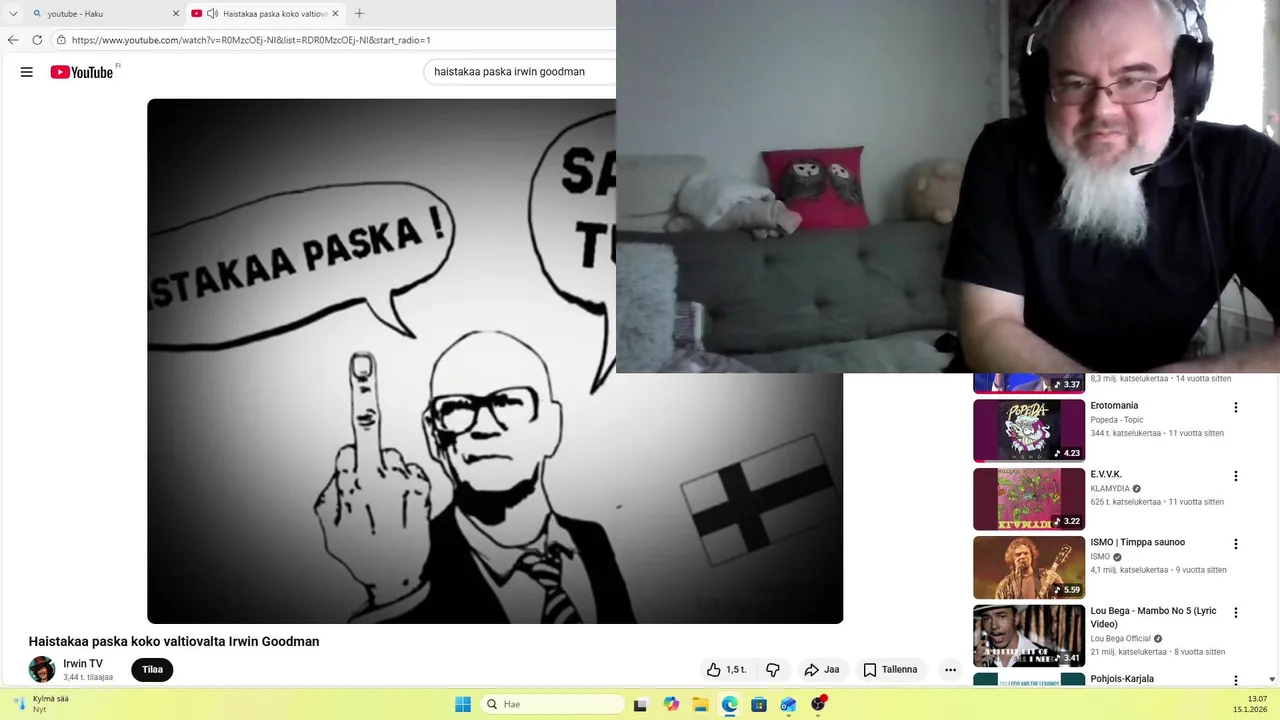Expand the tab search chevron
This screenshot has height=720, width=1280.
(13, 14)
